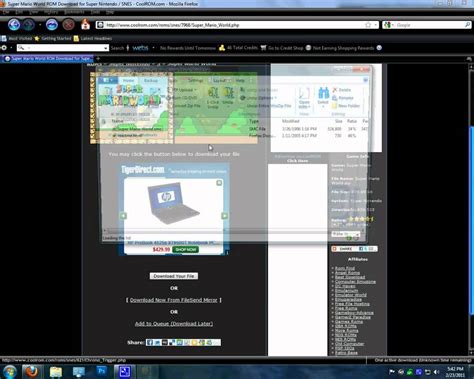Image resolution: width=474 pixels, height=379 pixels.
Task: Click the Firefox forward navigation button
Action: (29, 25)
